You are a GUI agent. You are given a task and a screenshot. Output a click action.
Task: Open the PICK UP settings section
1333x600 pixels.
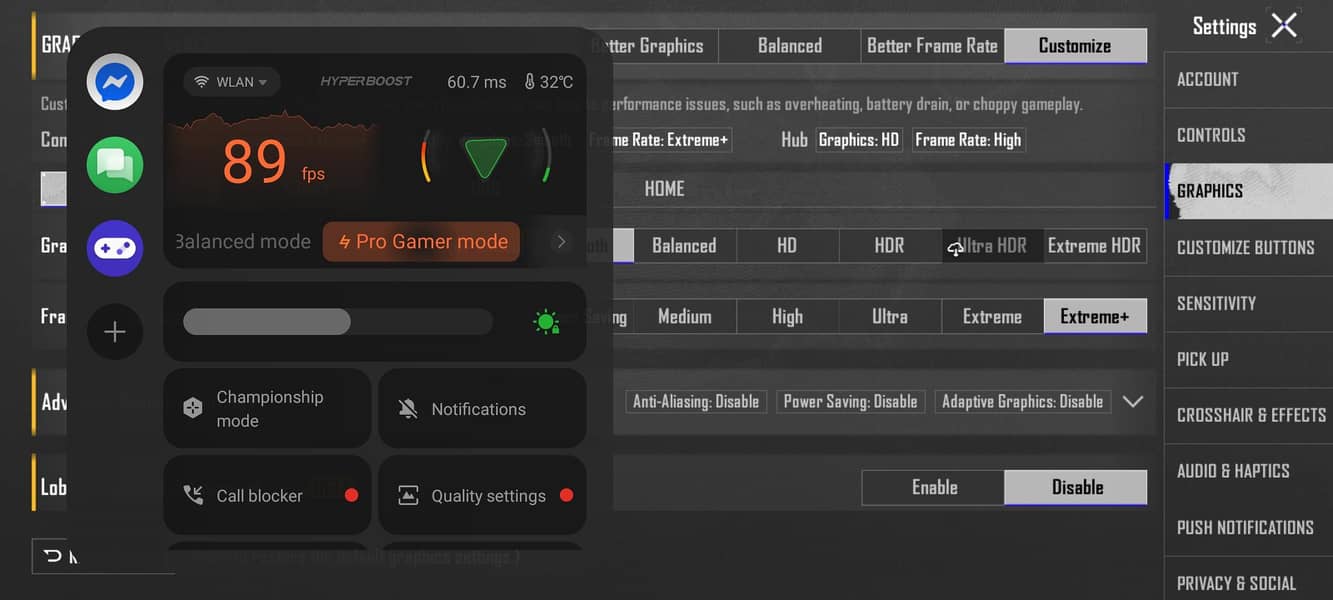[x=1249, y=360]
